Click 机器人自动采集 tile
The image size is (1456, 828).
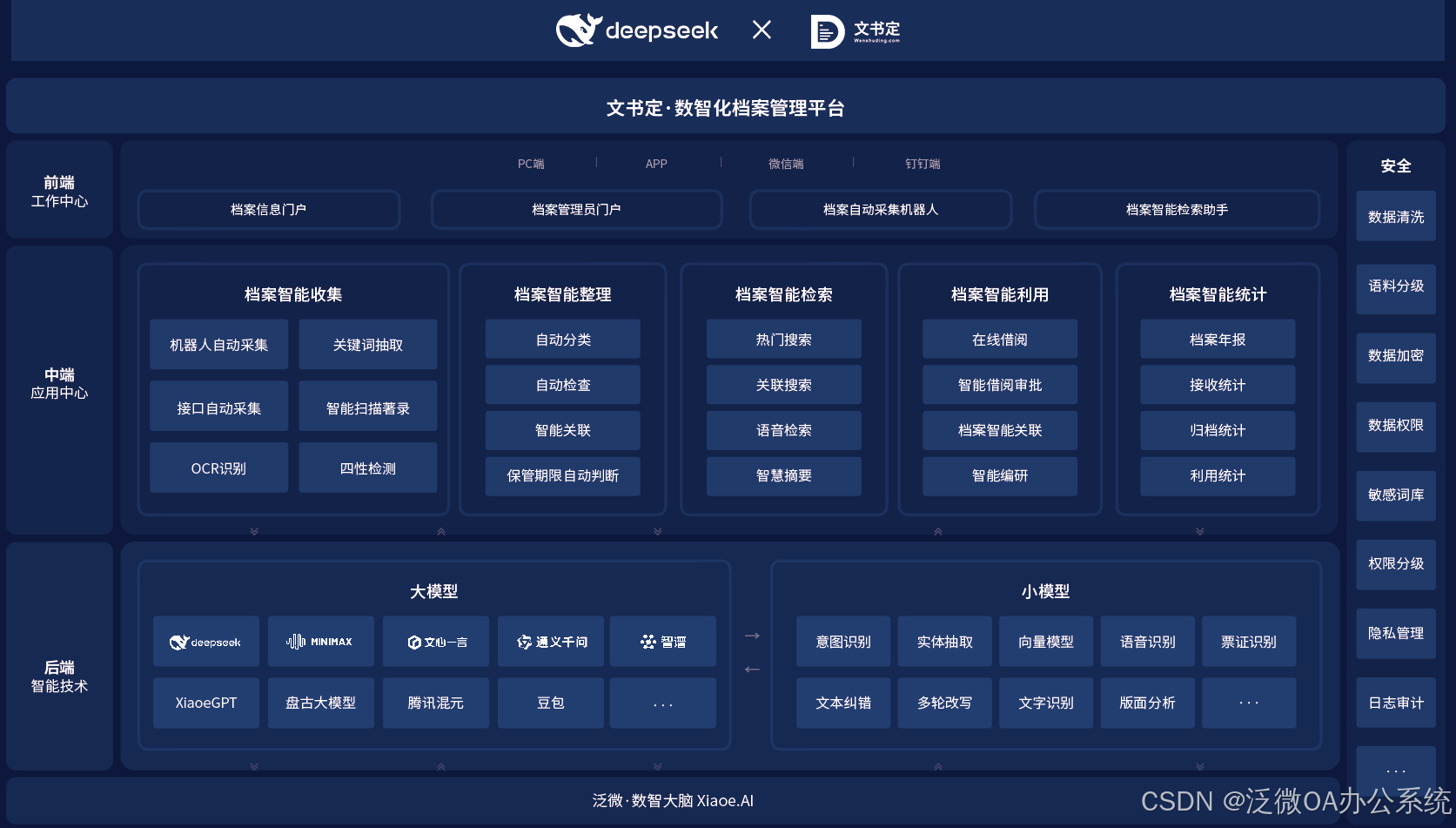click(219, 345)
